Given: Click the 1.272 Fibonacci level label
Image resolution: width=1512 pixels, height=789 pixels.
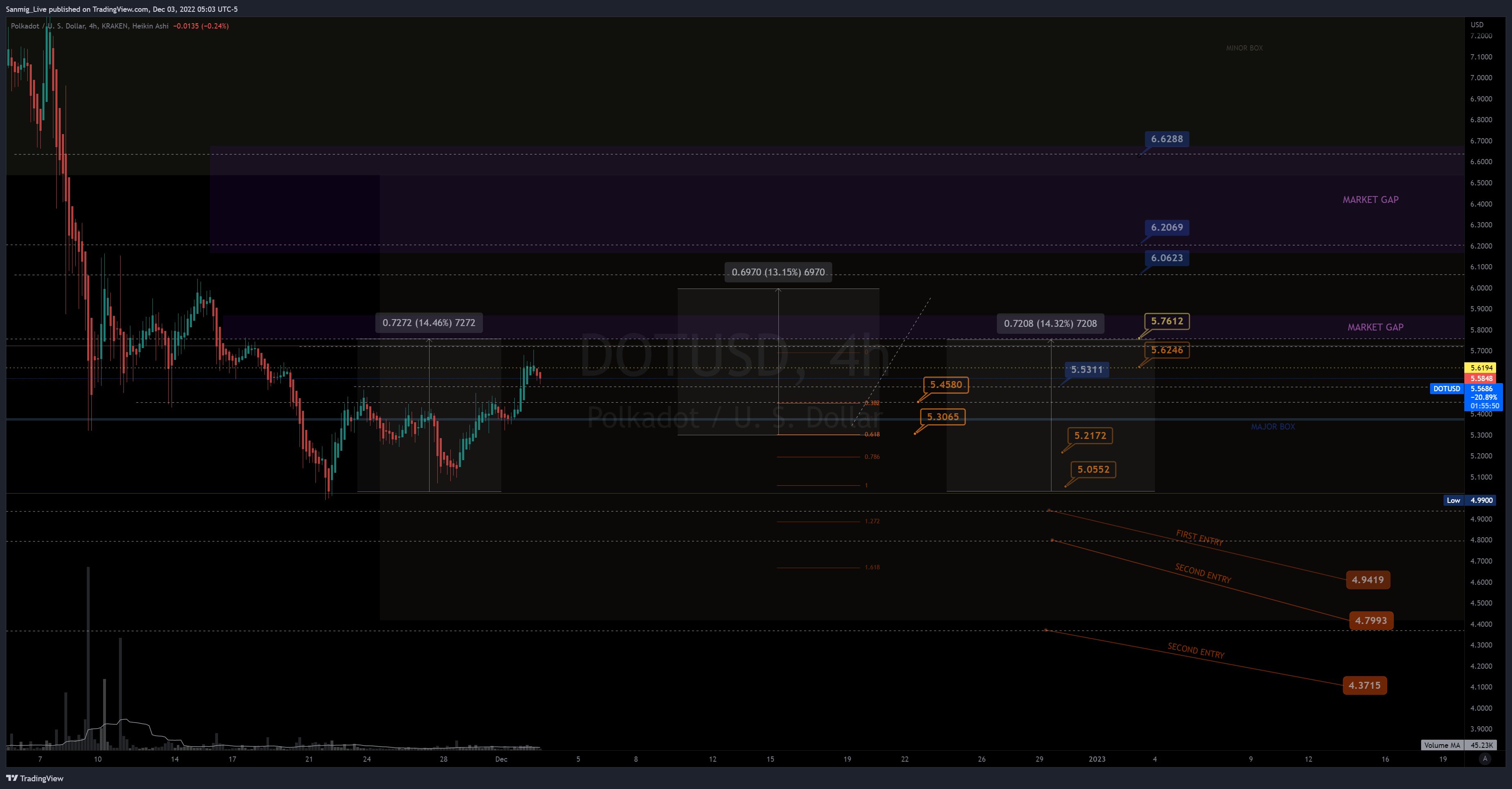Looking at the screenshot, I should click(x=872, y=521).
